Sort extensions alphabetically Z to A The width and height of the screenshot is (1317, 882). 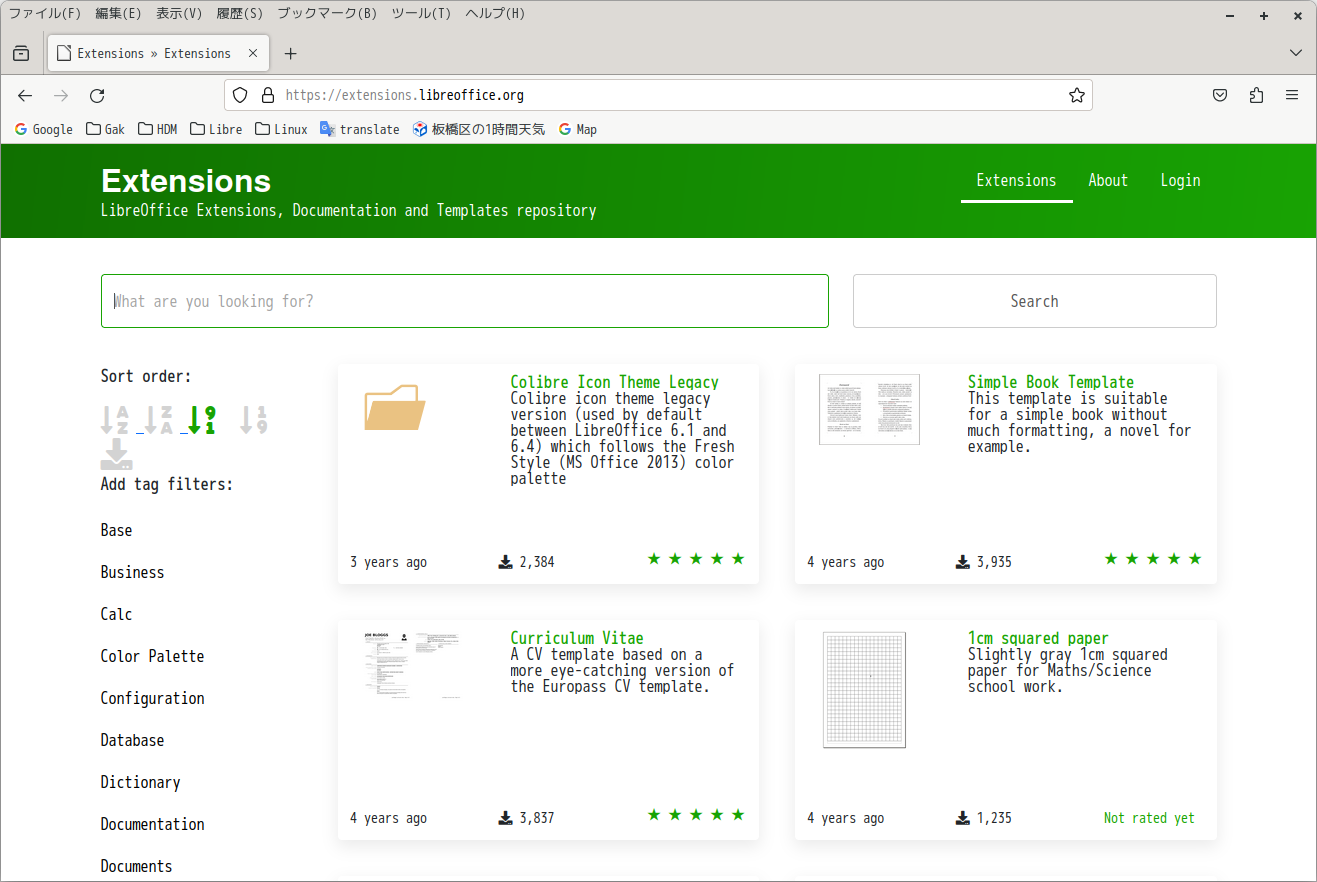[x=159, y=419]
